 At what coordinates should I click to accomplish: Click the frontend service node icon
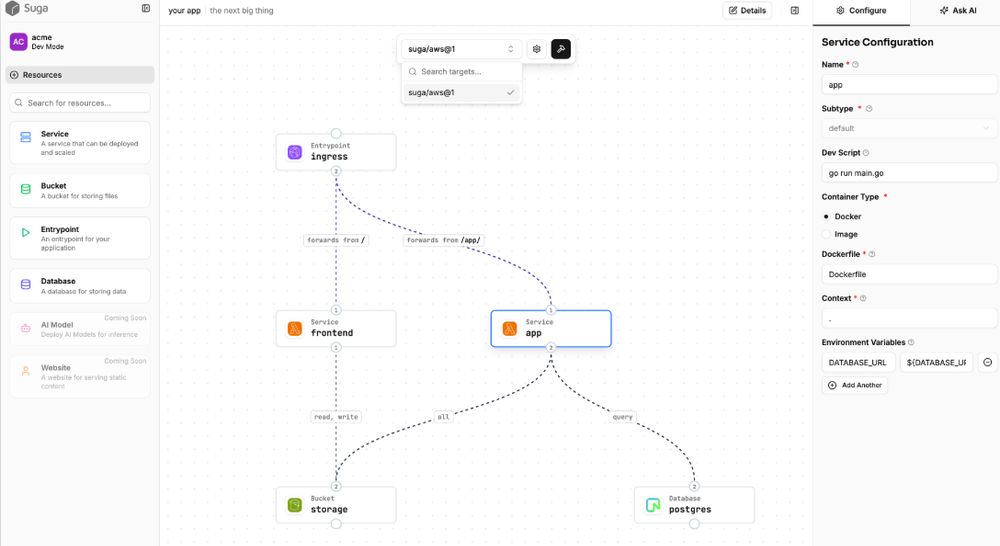[295, 328]
